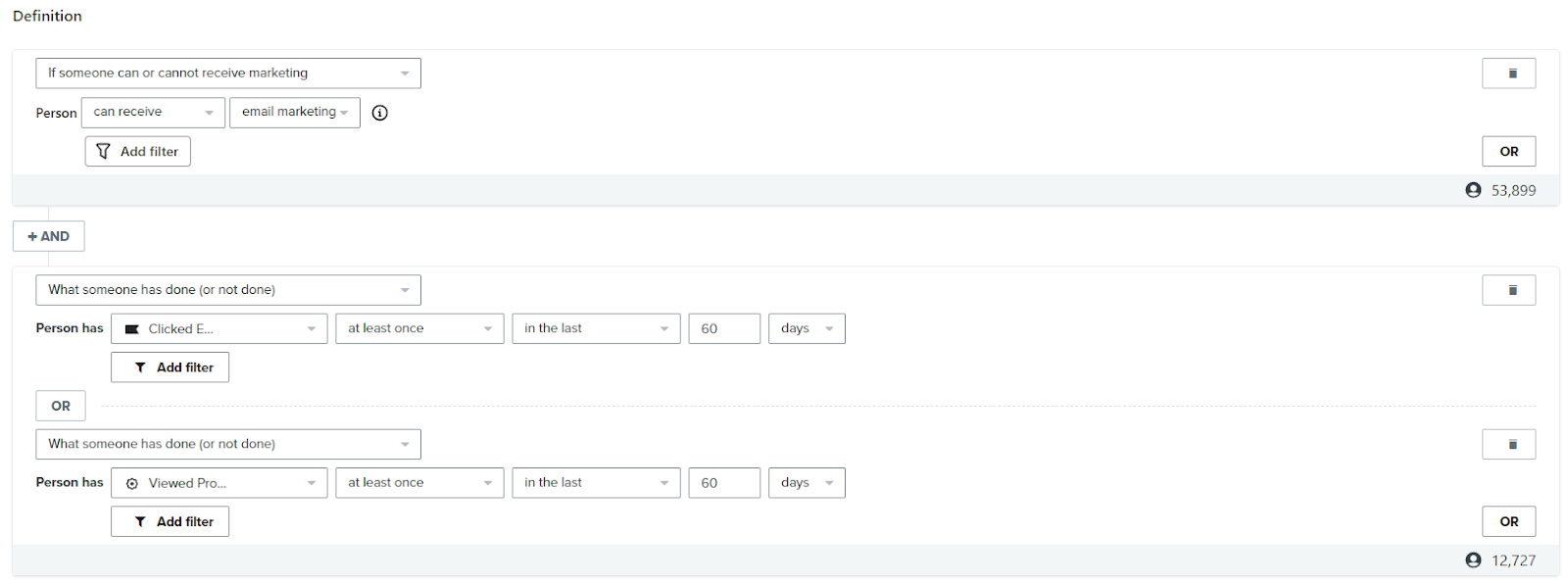Click the + AND button

pyautogui.click(x=49, y=236)
